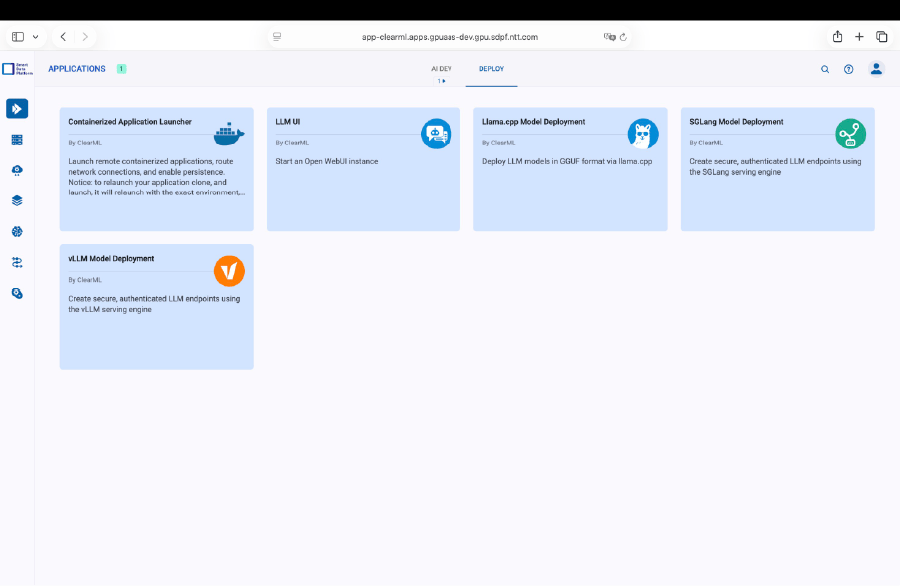Click the cloud gear icon in the sidebar
Image resolution: width=900 pixels, height=586 pixels.
click(x=17, y=170)
